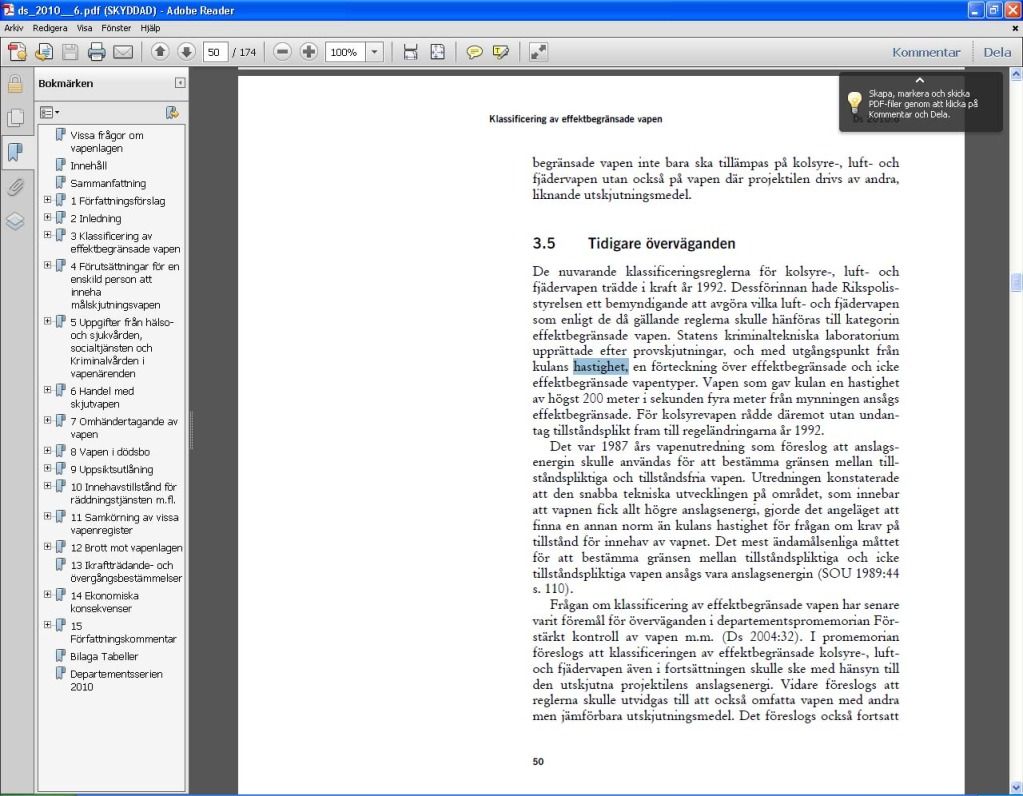Open the bookmarks options menu

(x=50, y=113)
